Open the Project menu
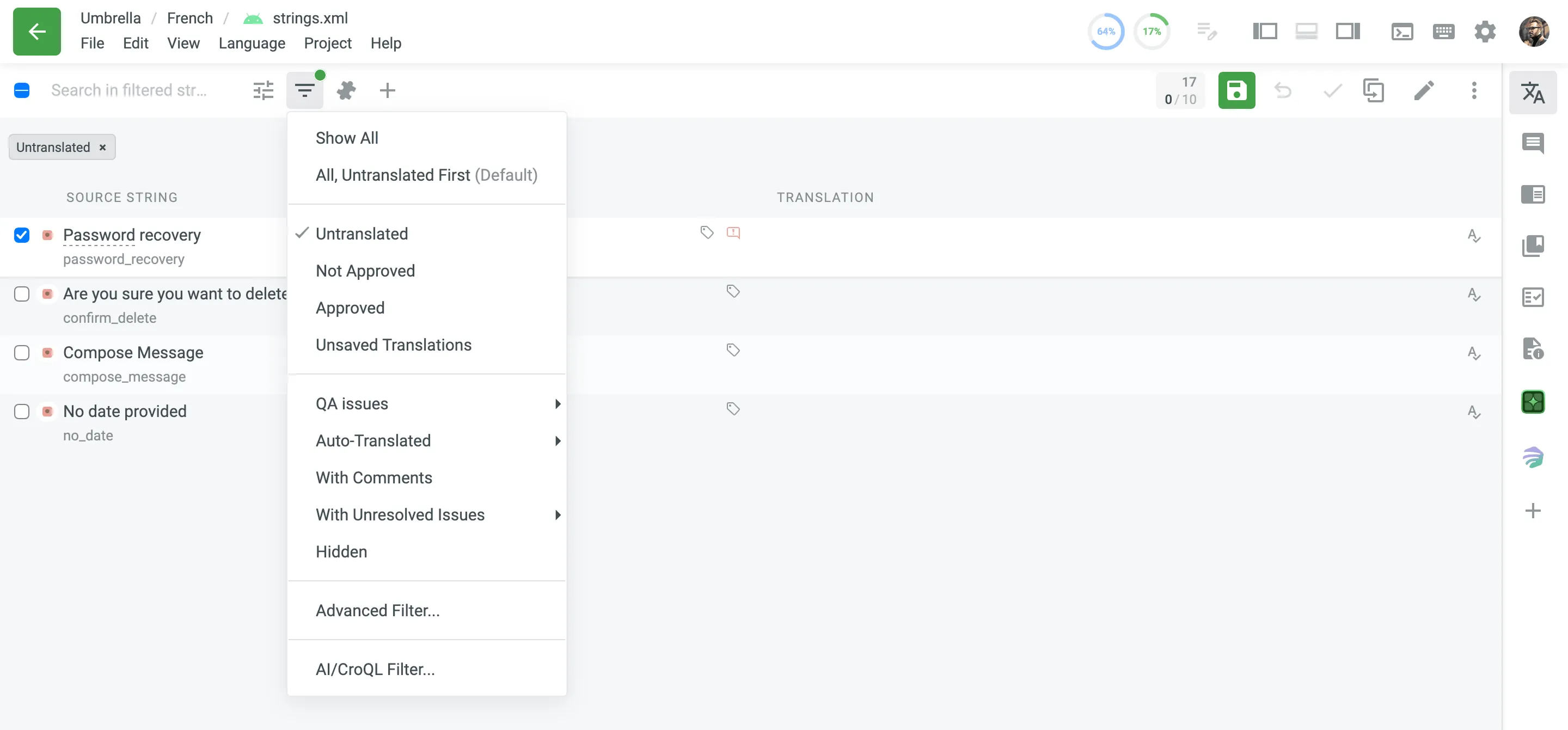The width and height of the screenshot is (1568, 730). [327, 43]
